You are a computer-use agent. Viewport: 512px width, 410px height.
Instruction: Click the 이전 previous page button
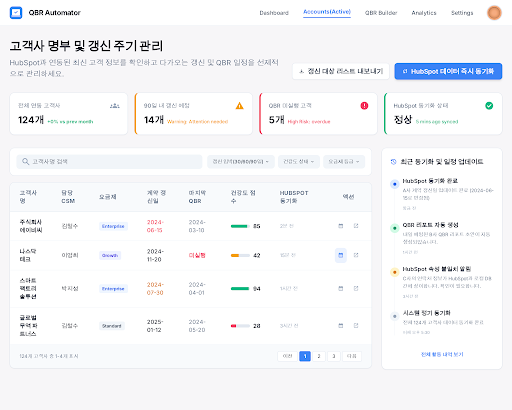pyautogui.click(x=287, y=356)
